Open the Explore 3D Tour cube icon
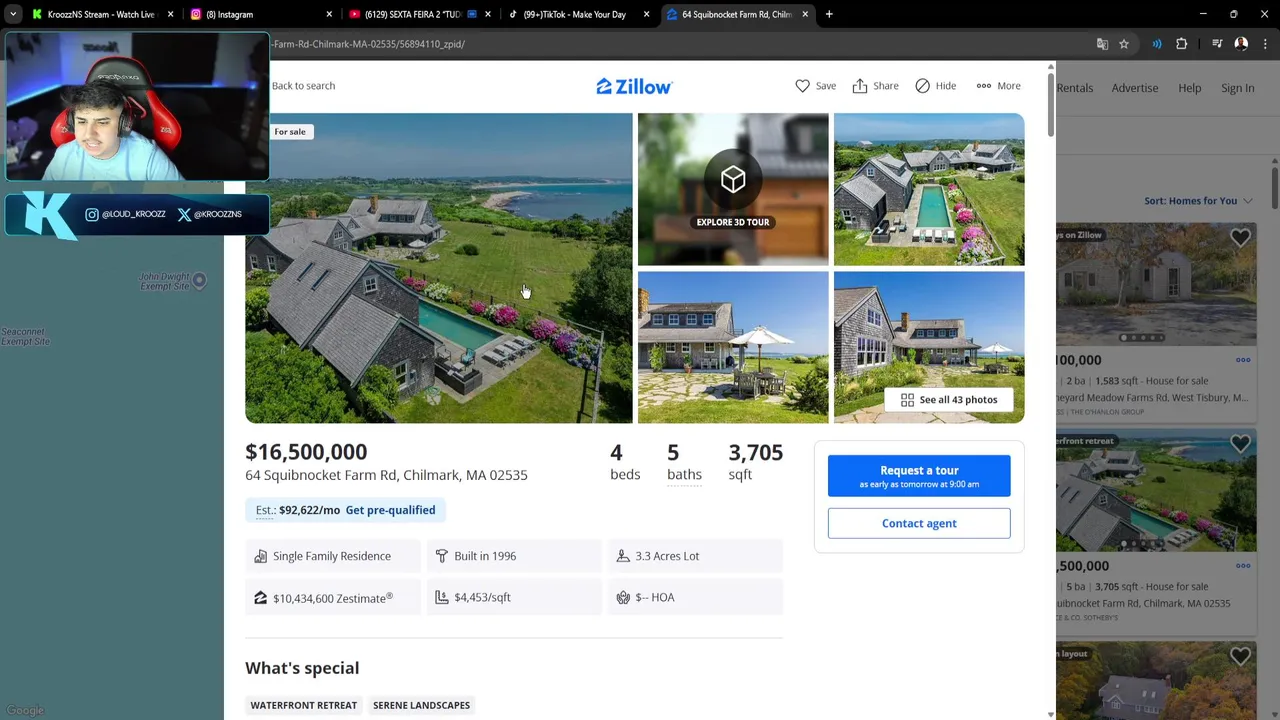 point(733,179)
